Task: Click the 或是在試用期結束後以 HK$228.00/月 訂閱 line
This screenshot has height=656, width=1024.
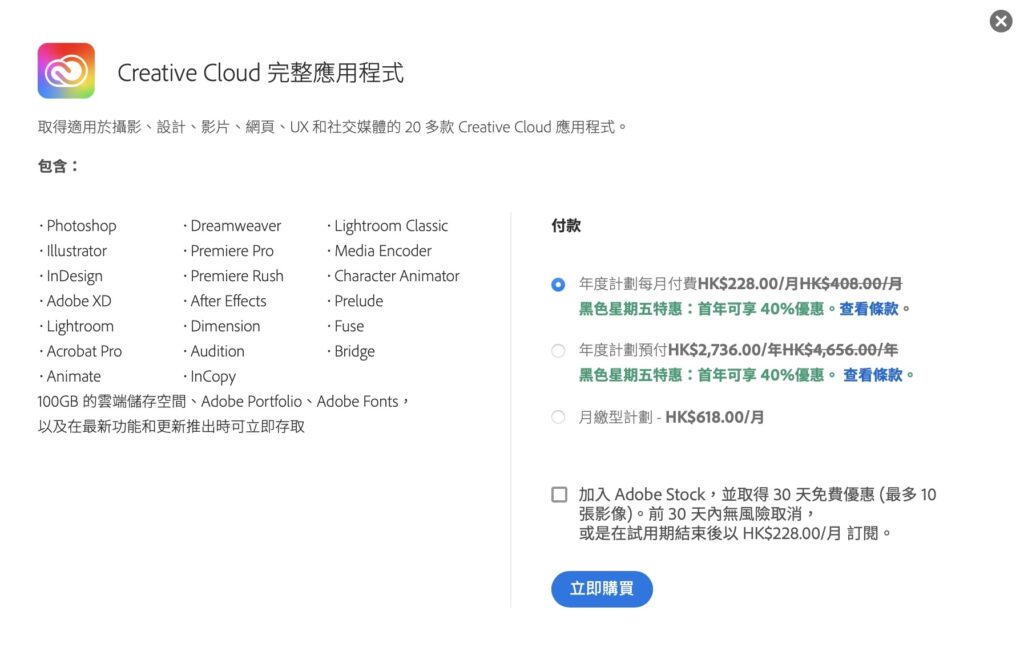Action: point(735,534)
